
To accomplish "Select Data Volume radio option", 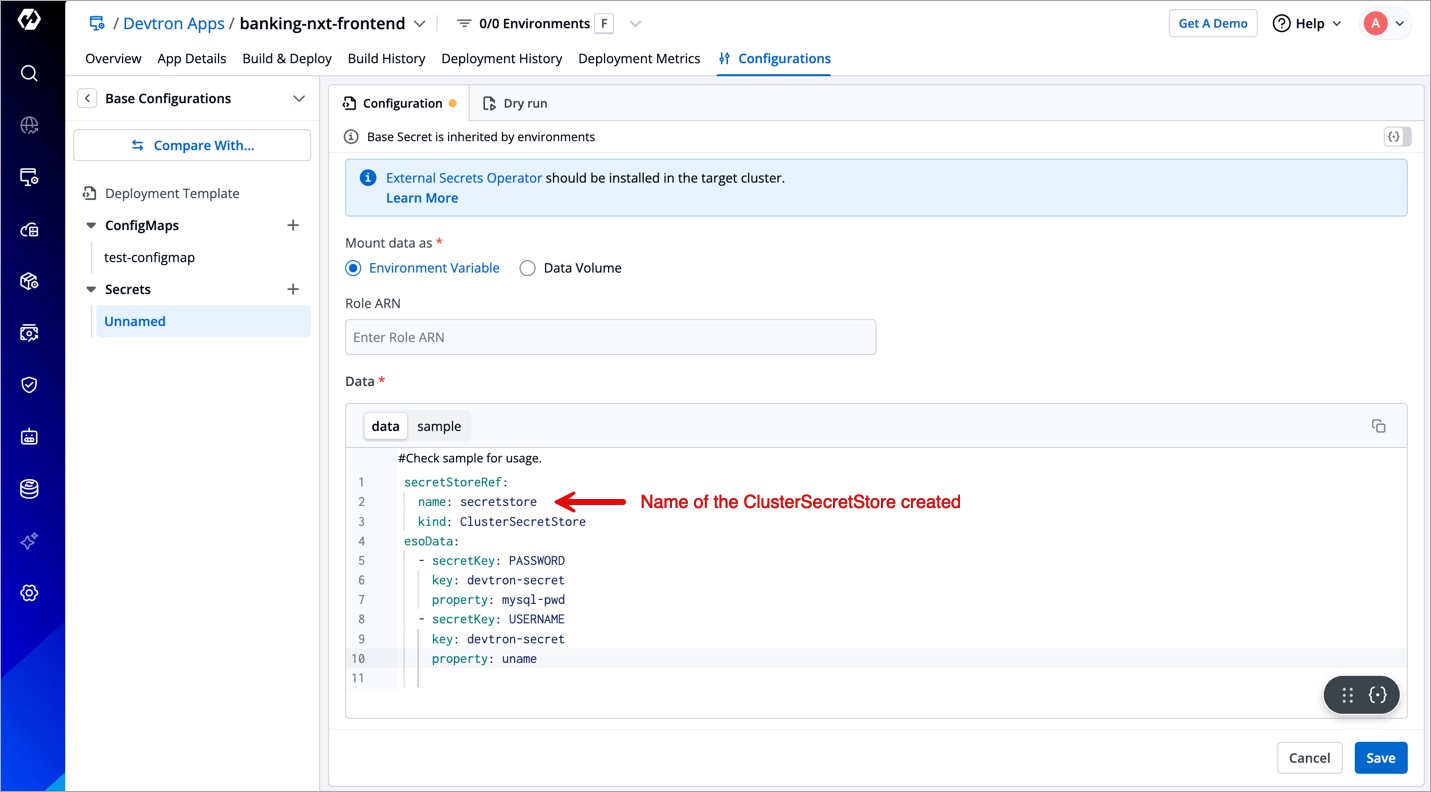I will (527, 268).
